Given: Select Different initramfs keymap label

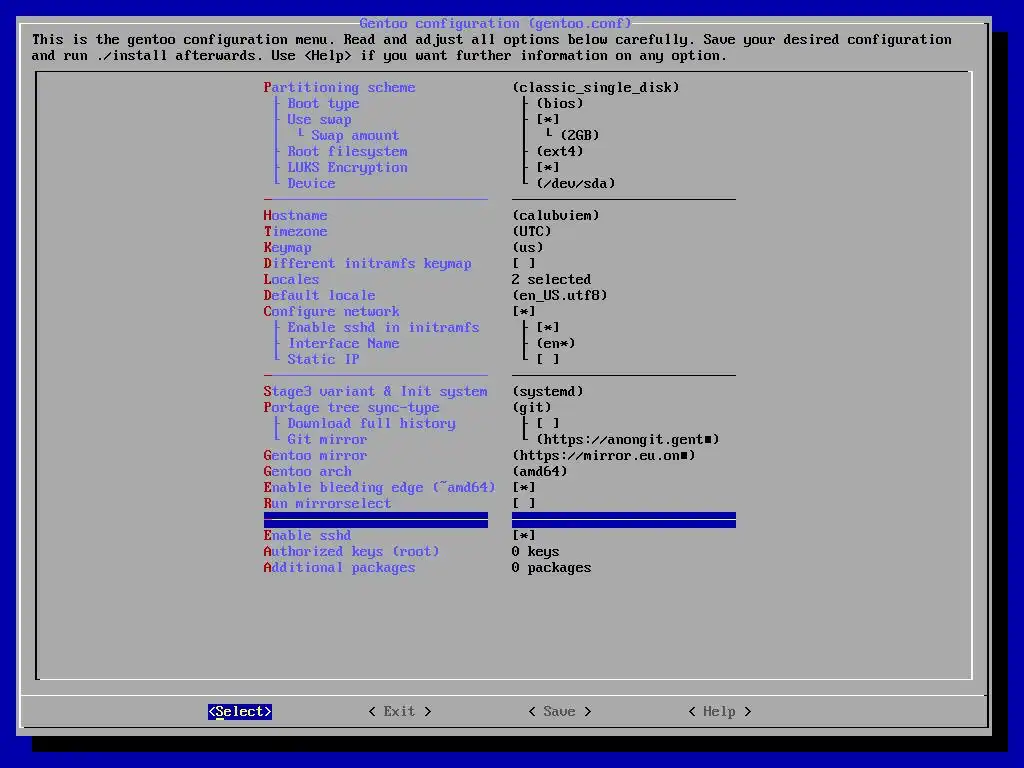Looking at the screenshot, I should coord(368,263).
